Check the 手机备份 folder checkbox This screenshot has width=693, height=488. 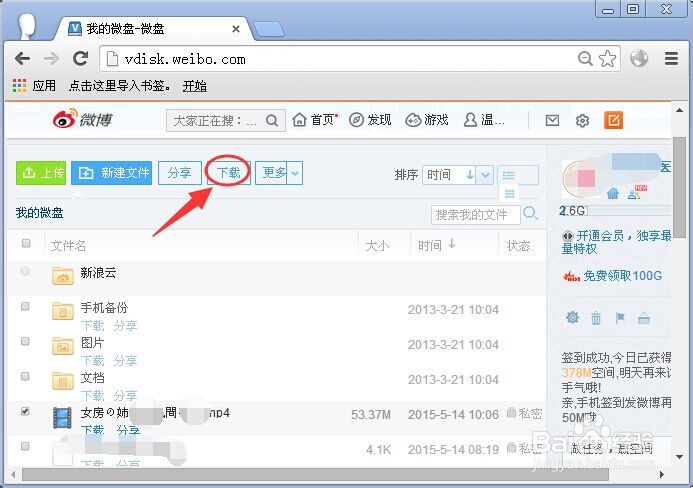click(x=25, y=306)
